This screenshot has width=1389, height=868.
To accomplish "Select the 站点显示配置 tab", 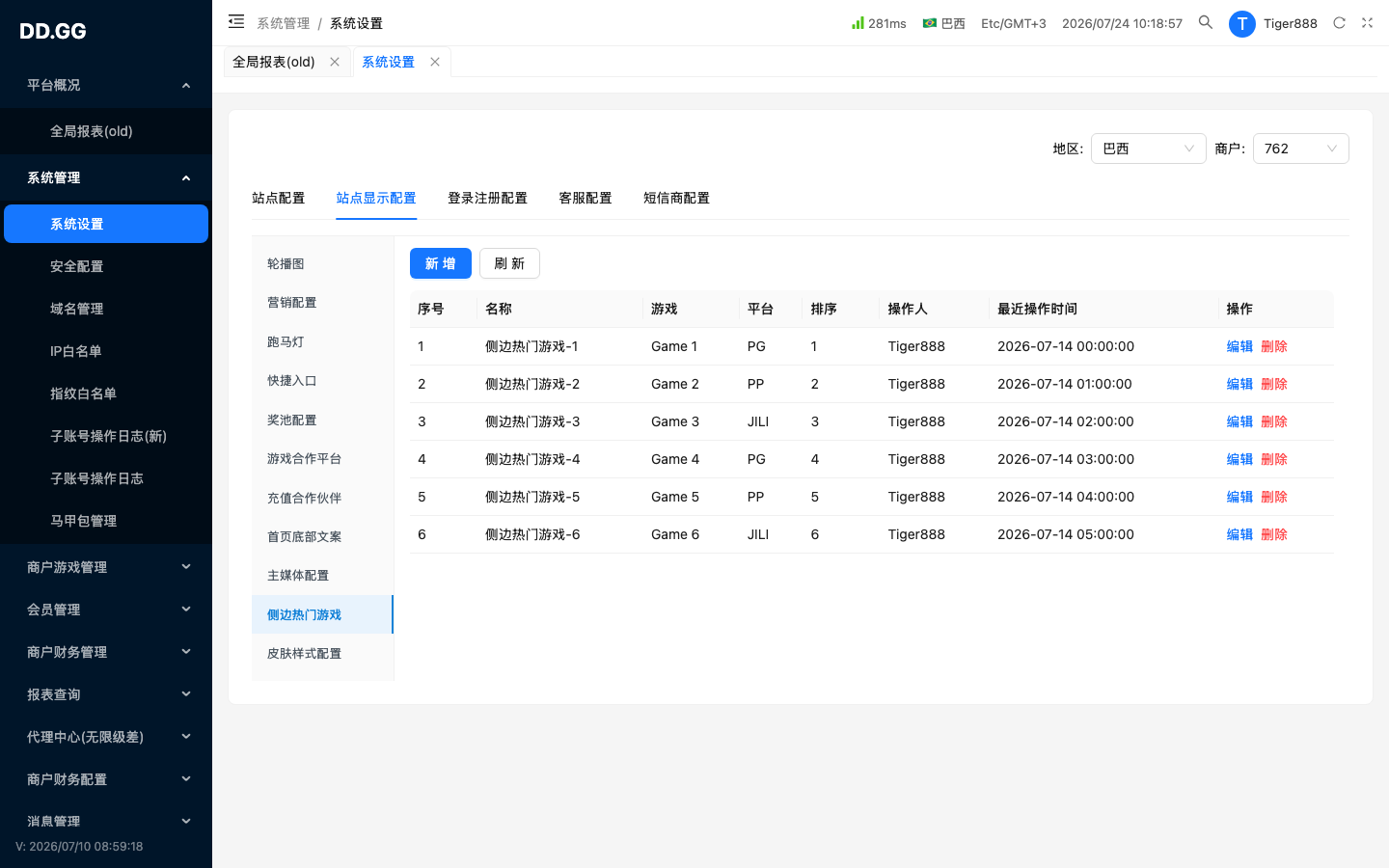I will 376,198.
